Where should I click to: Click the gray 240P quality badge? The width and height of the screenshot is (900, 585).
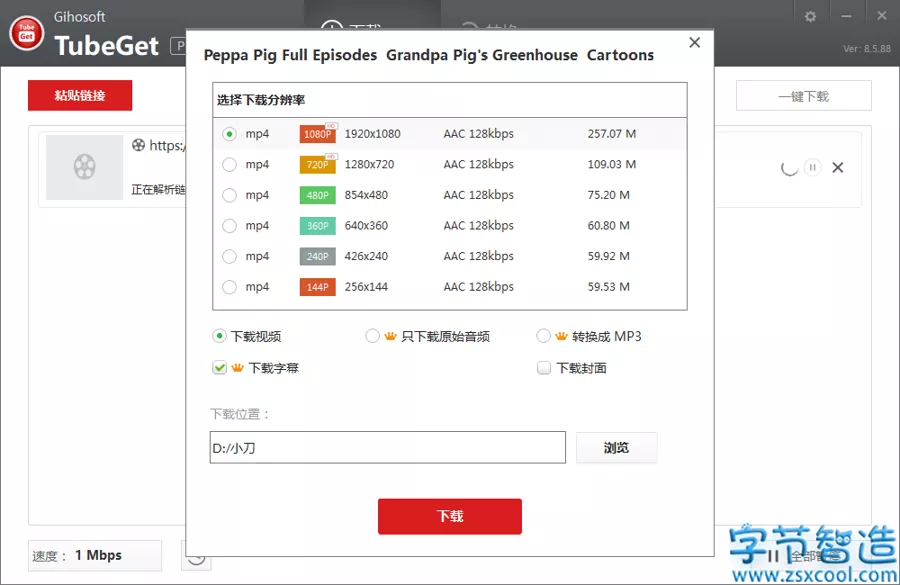317,256
